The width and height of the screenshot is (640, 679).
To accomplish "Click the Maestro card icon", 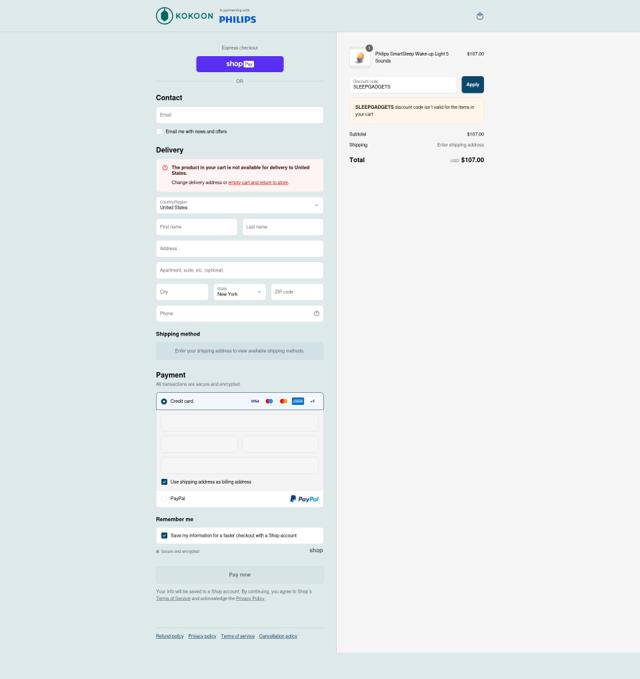I will tap(269, 401).
